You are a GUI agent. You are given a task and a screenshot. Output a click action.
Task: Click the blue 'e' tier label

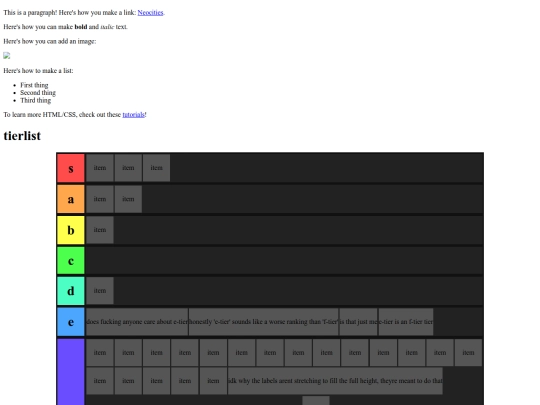(x=71, y=322)
